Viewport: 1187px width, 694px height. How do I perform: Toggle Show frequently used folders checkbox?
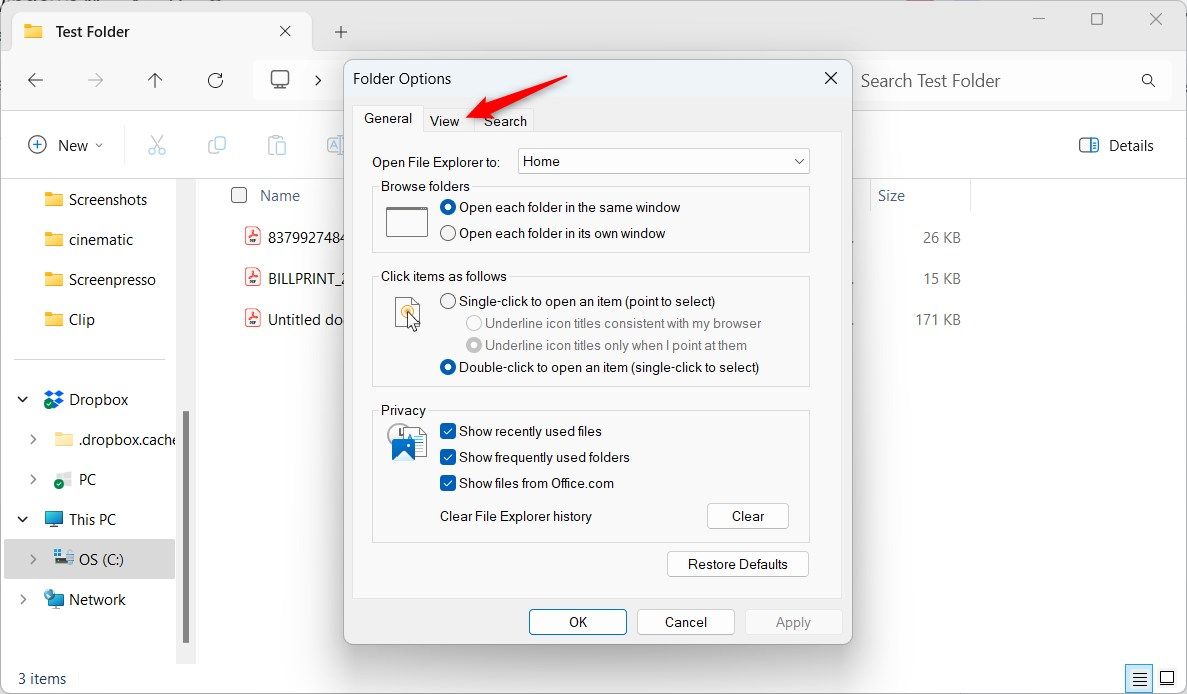pos(448,457)
